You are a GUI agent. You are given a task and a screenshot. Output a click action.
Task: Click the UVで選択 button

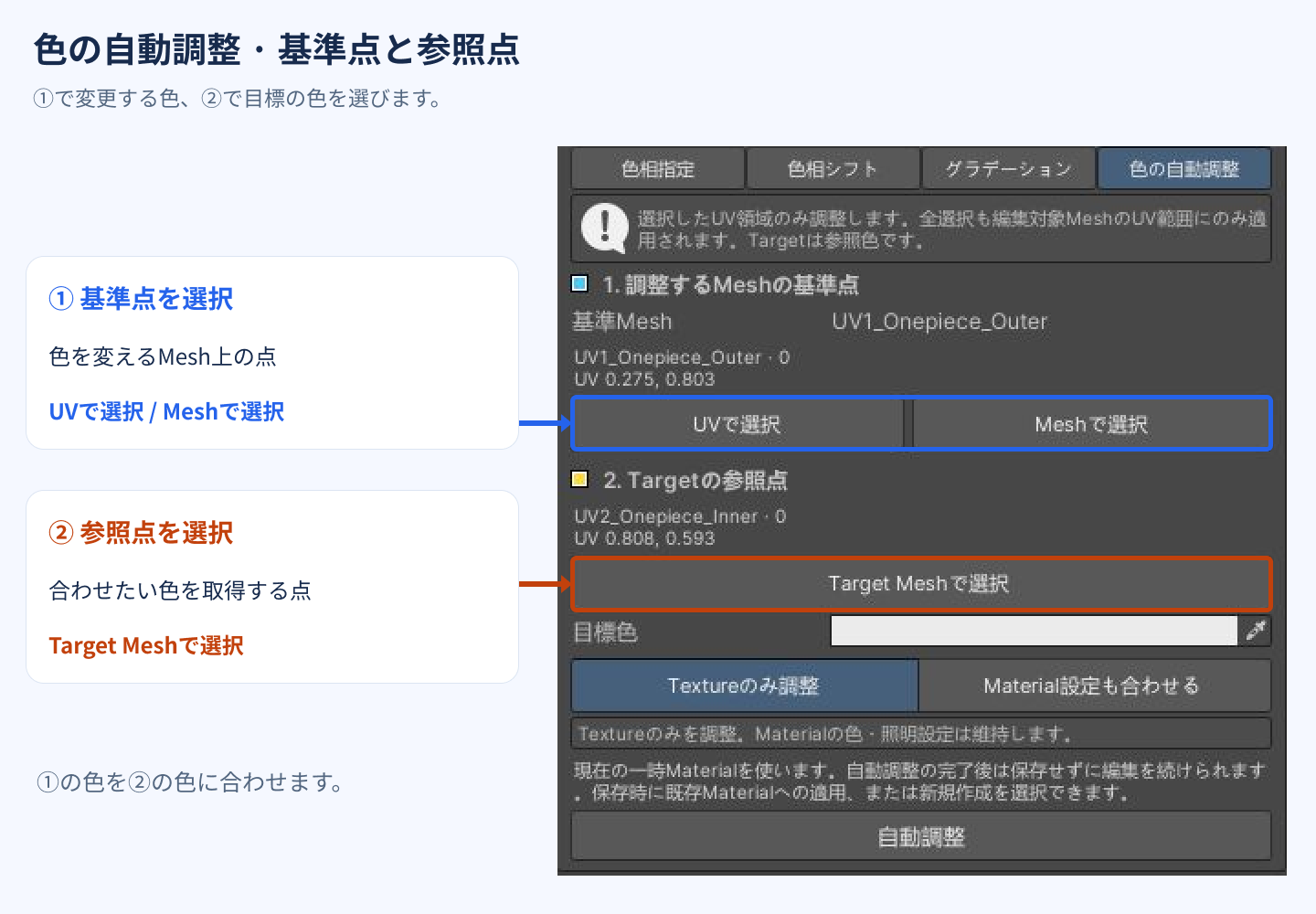tap(738, 424)
